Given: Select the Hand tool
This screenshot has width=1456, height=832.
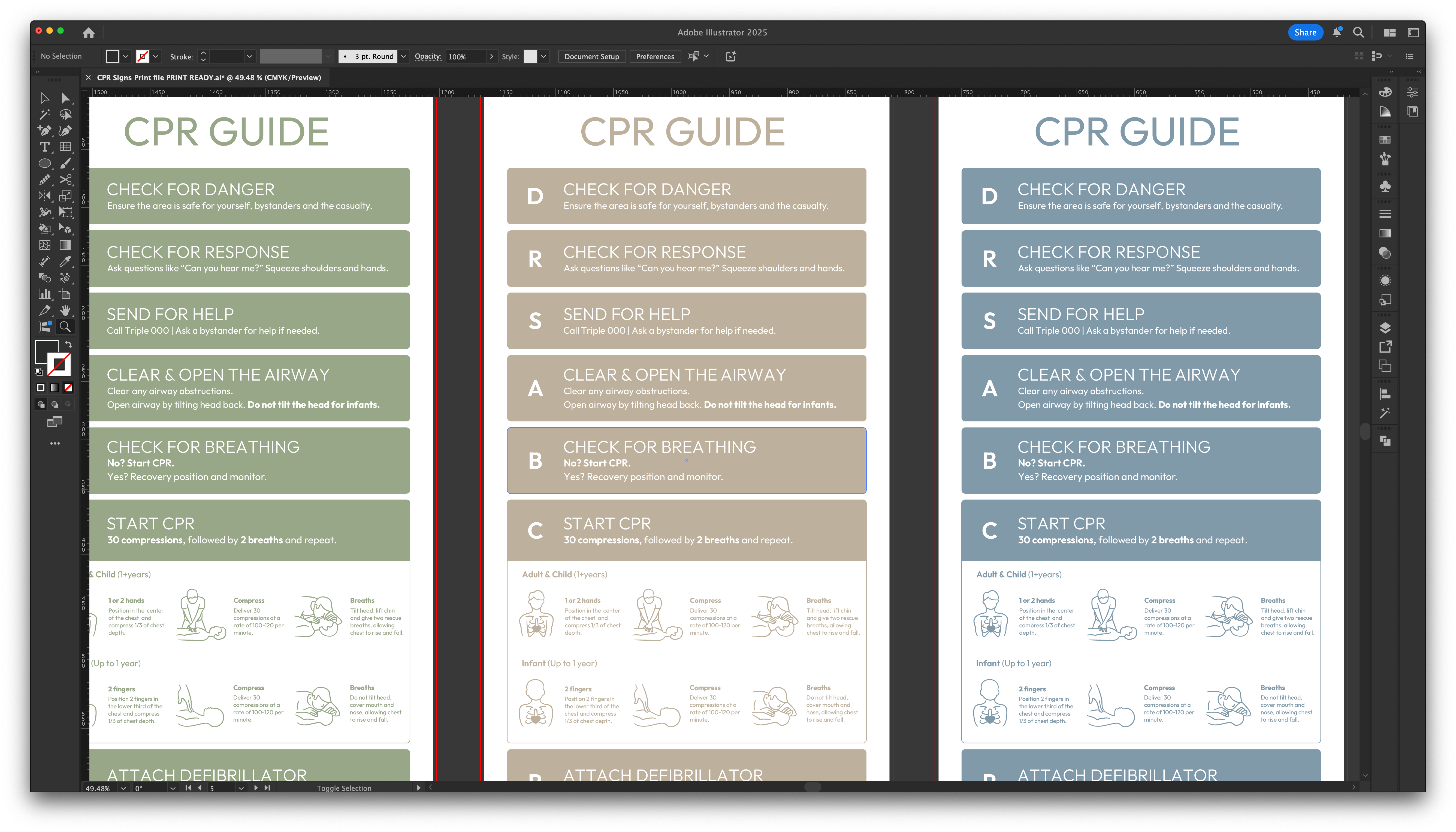Looking at the screenshot, I should click(65, 310).
